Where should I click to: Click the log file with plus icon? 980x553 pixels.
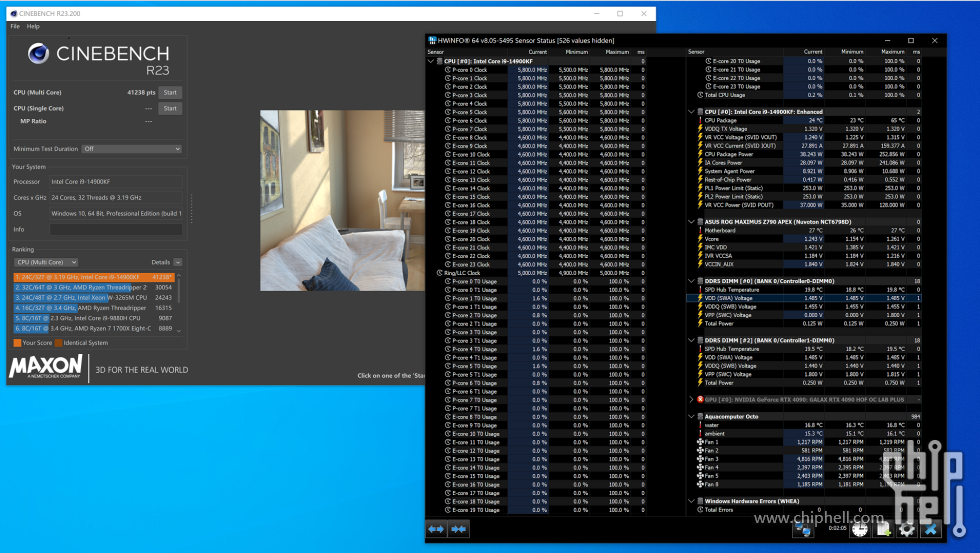tap(883, 530)
